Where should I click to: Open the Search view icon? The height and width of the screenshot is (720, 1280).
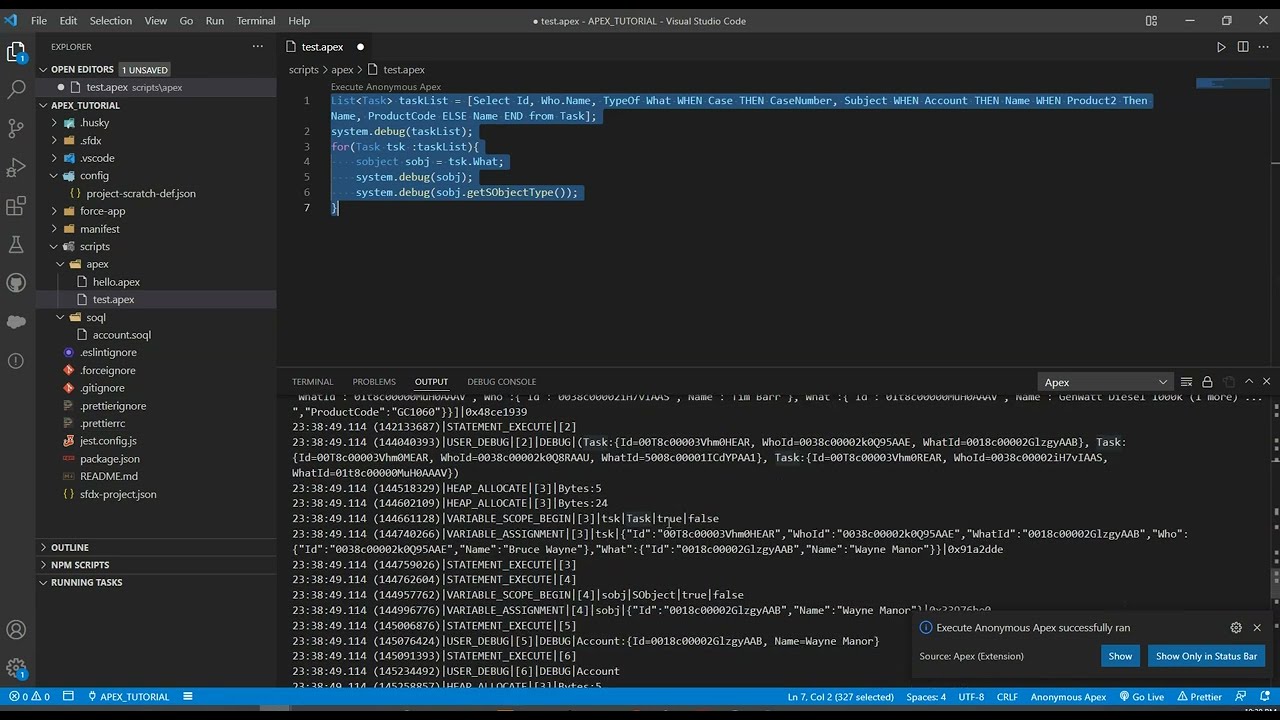(16, 90)
